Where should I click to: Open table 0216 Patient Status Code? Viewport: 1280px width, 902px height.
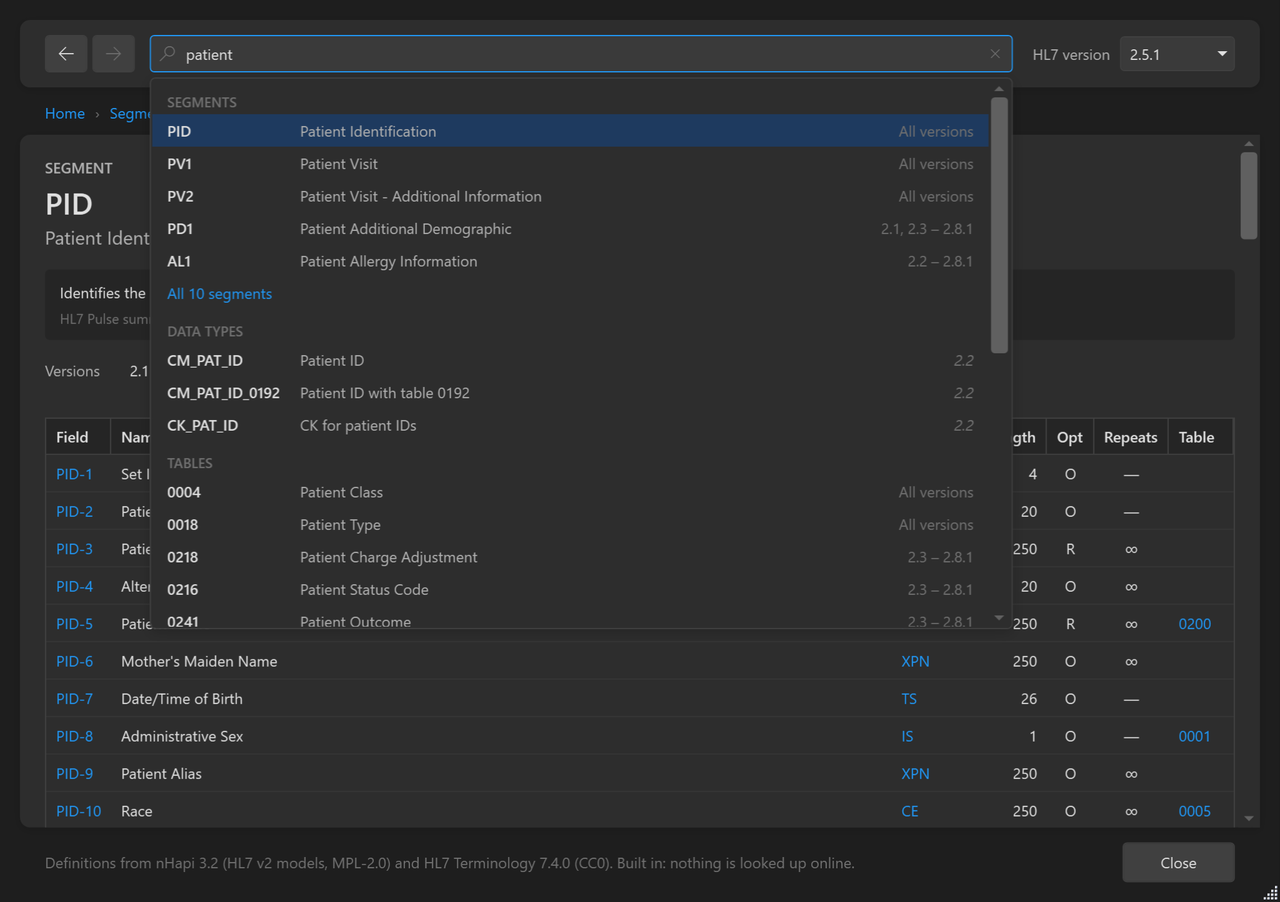570,590
